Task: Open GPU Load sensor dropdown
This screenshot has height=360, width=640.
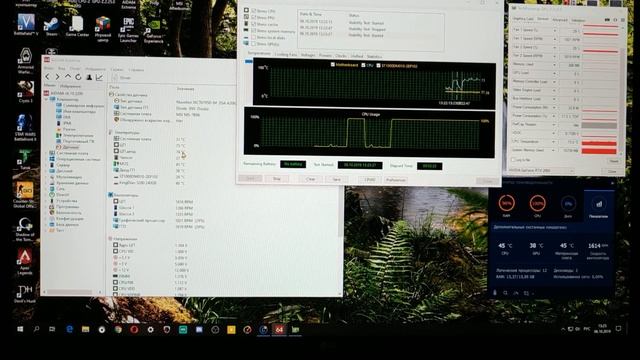Action: click(554, 73)
